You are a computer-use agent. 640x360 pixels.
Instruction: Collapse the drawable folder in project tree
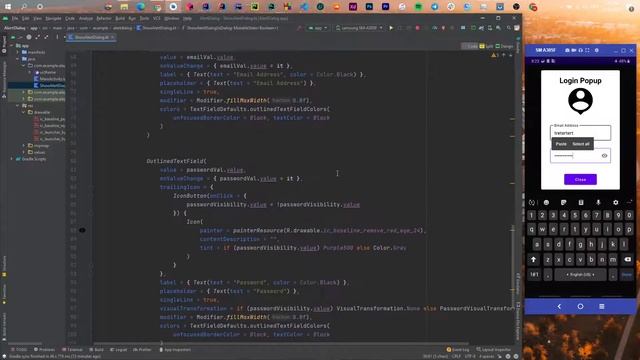[x=24, y=112]
